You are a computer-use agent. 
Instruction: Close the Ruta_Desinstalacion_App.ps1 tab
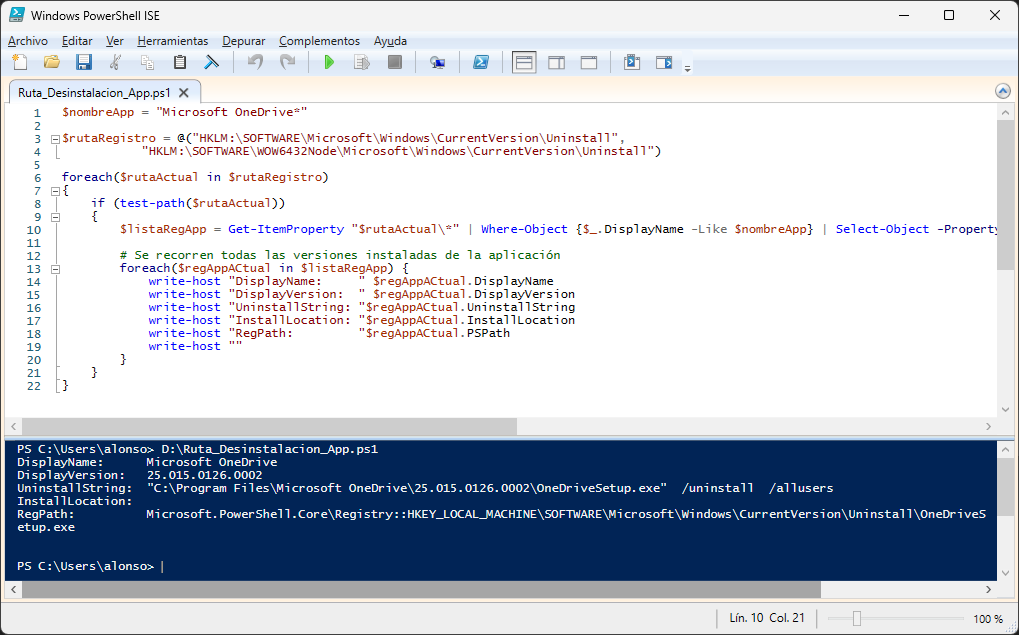(183, 92)
